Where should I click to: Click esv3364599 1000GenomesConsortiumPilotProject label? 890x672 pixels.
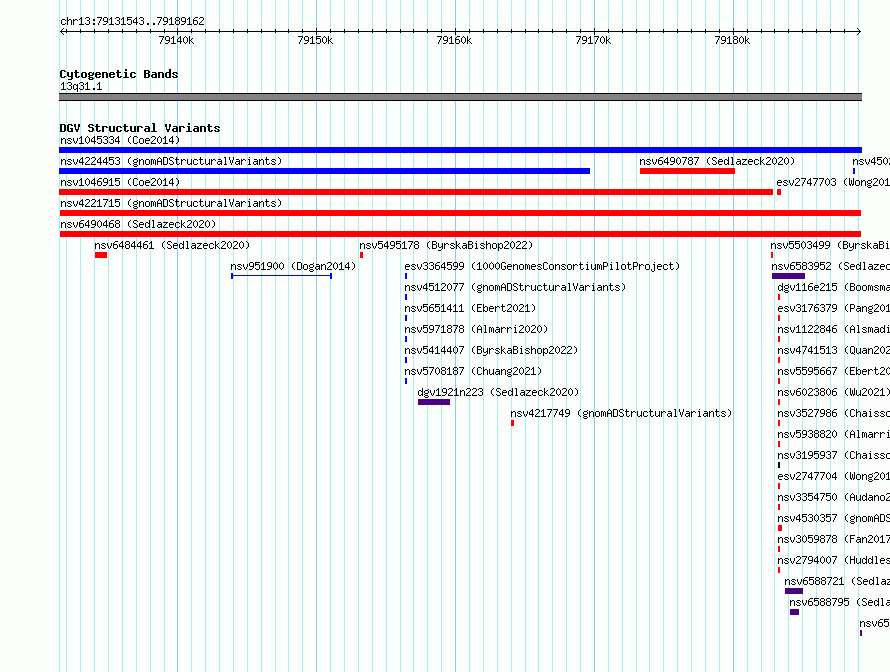542,266
